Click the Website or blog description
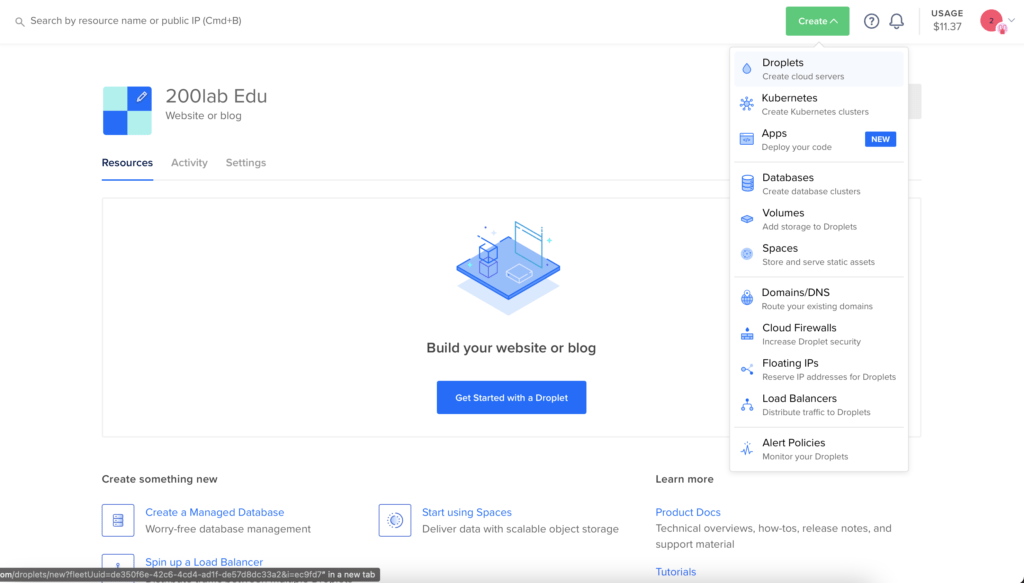 [x=203, y=116]
